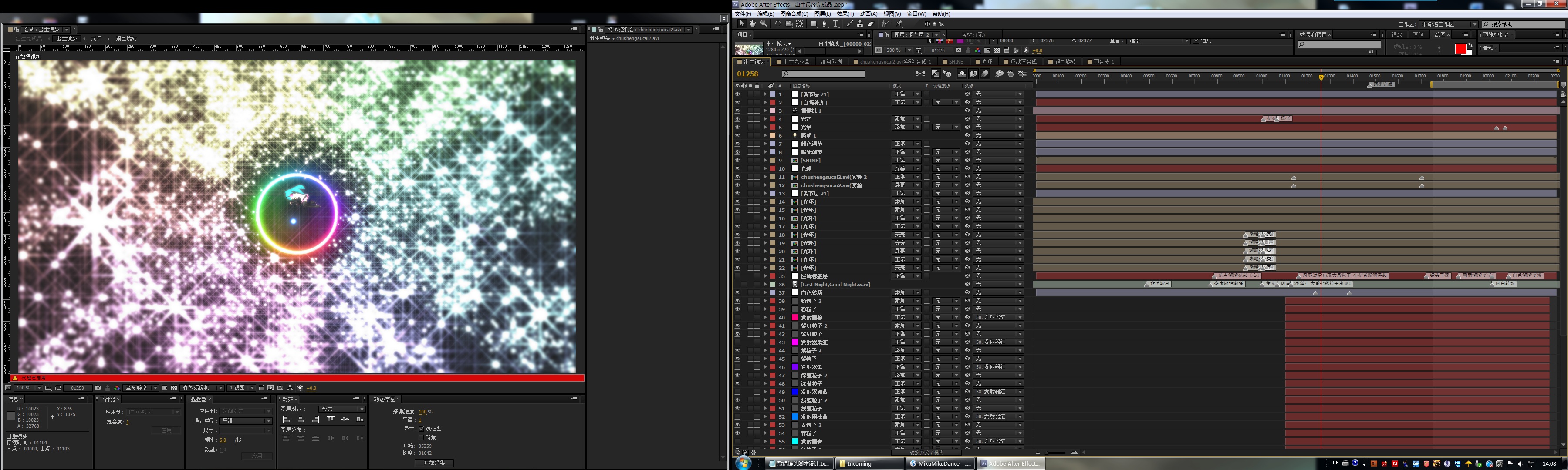This screenshot has width=1568, height=470.
Task: Take a snapshot in the composition viewer
Action: 98,388
